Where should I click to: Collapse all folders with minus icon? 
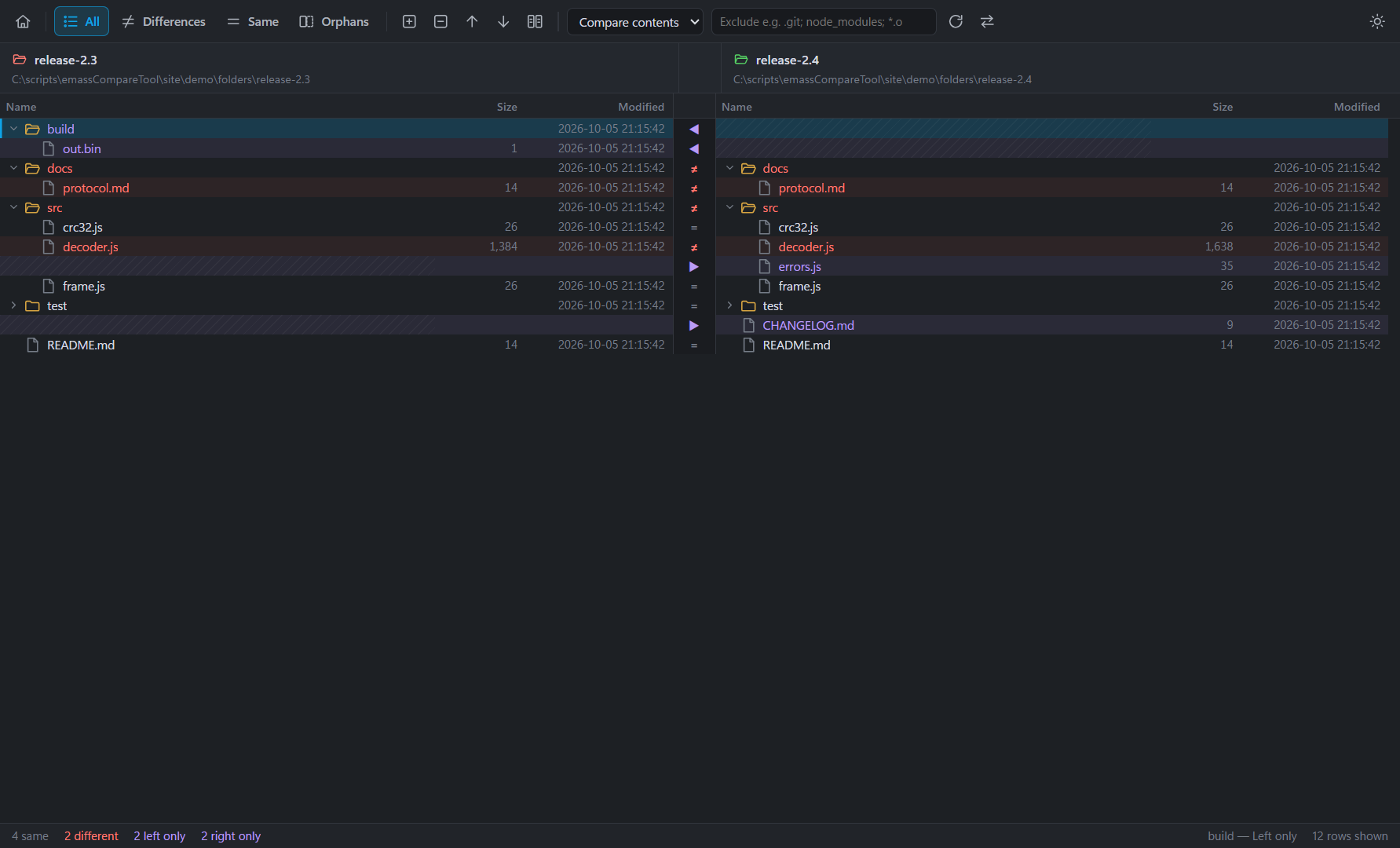(x=440, y=22)
